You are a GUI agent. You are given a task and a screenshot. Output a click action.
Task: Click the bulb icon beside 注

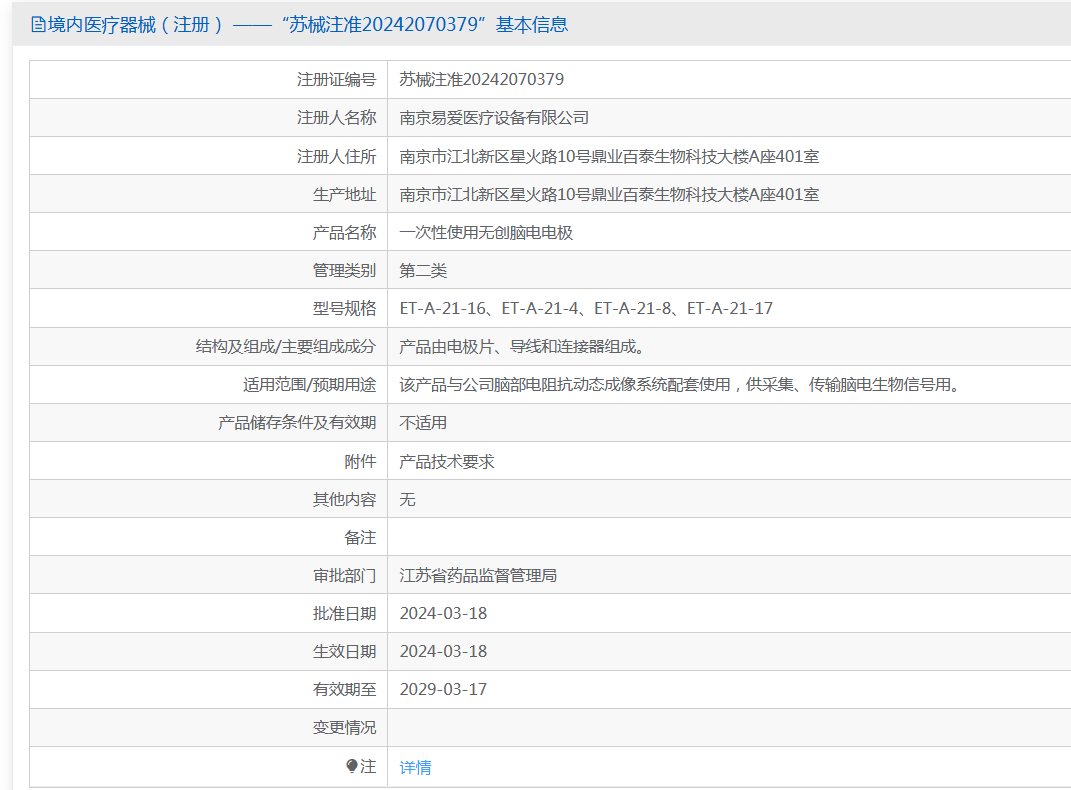[x=352, y=766]
